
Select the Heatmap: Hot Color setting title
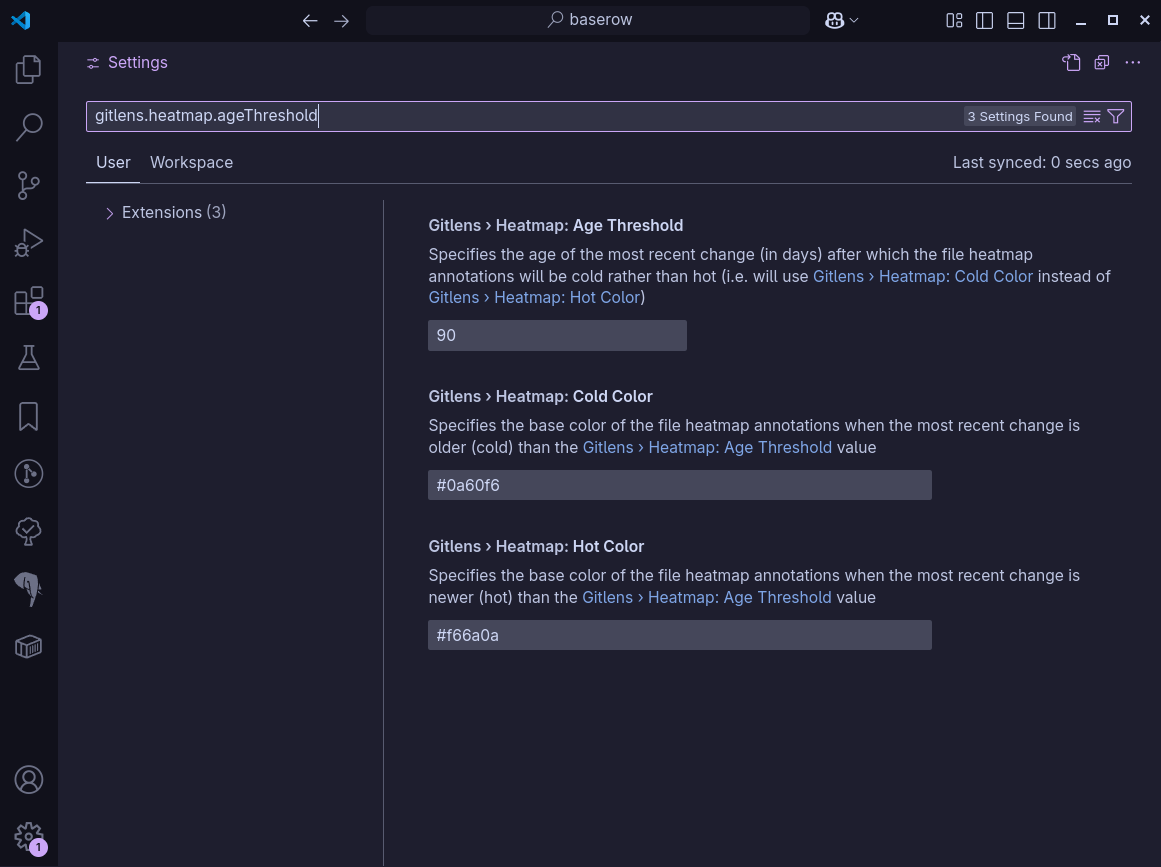point(536,546)
